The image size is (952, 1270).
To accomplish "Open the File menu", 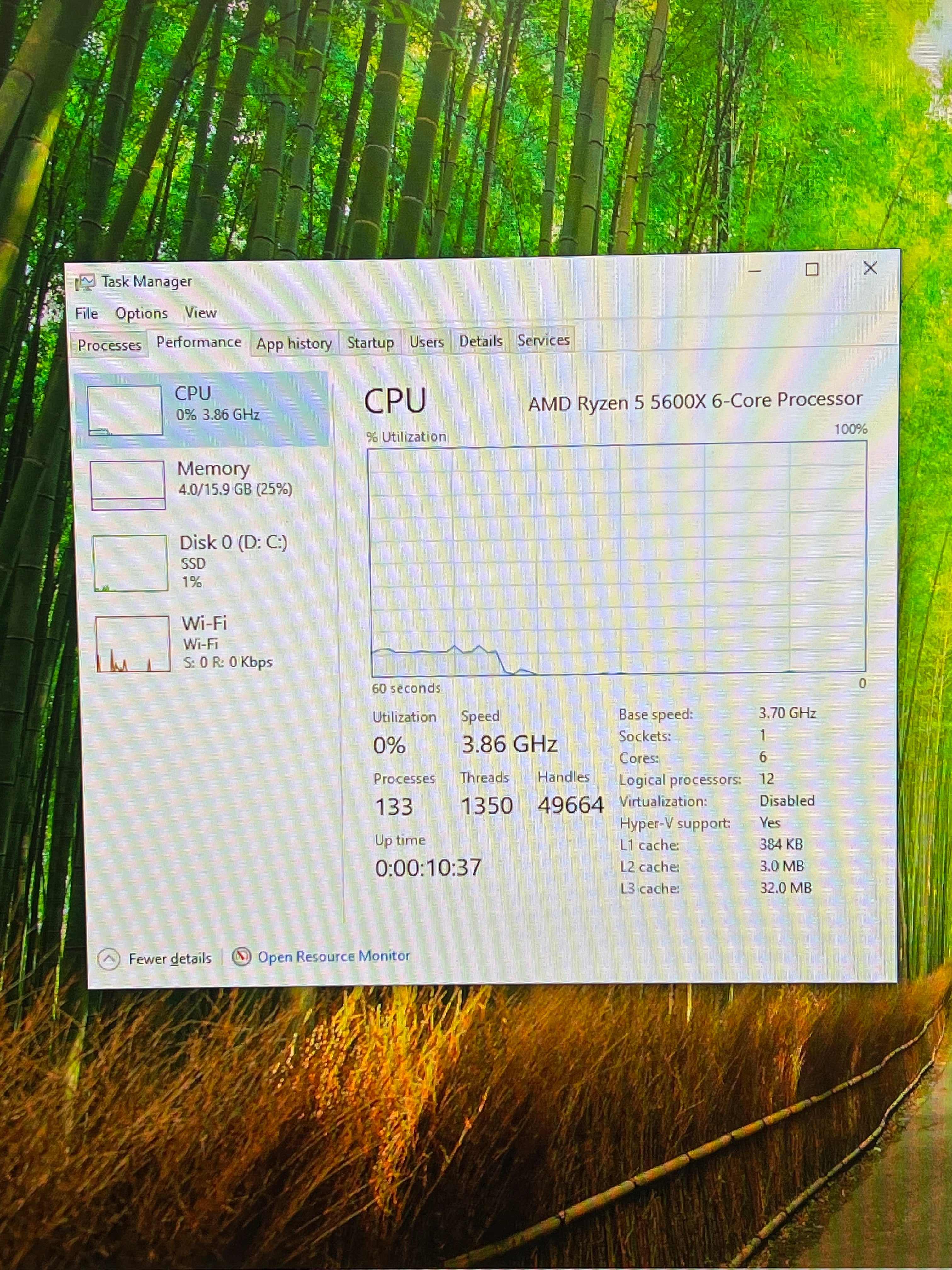I will pos(87,313).
